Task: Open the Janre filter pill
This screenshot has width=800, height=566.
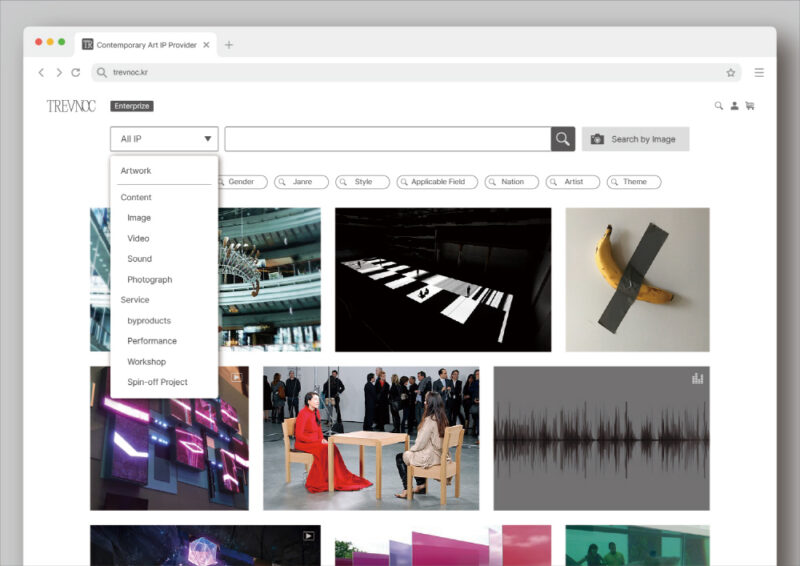Action: point(302,182)
